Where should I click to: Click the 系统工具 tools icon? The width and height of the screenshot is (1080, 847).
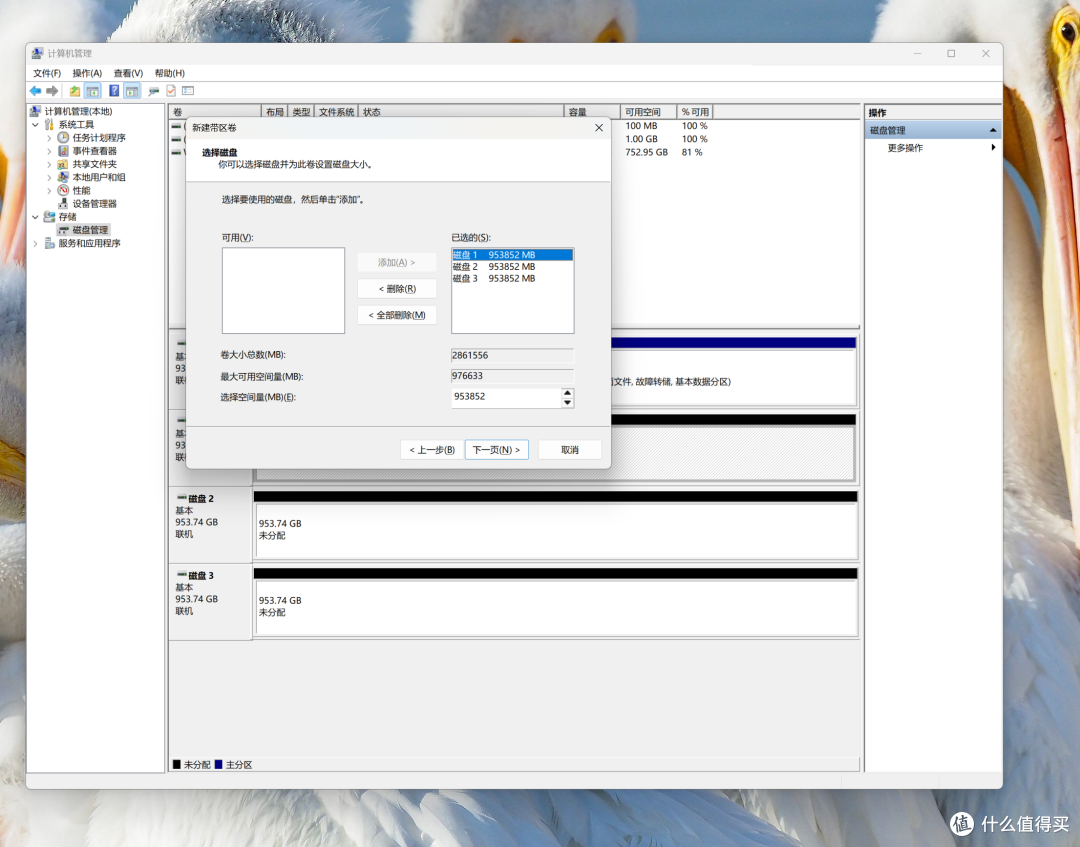click(x=49, y=125)
